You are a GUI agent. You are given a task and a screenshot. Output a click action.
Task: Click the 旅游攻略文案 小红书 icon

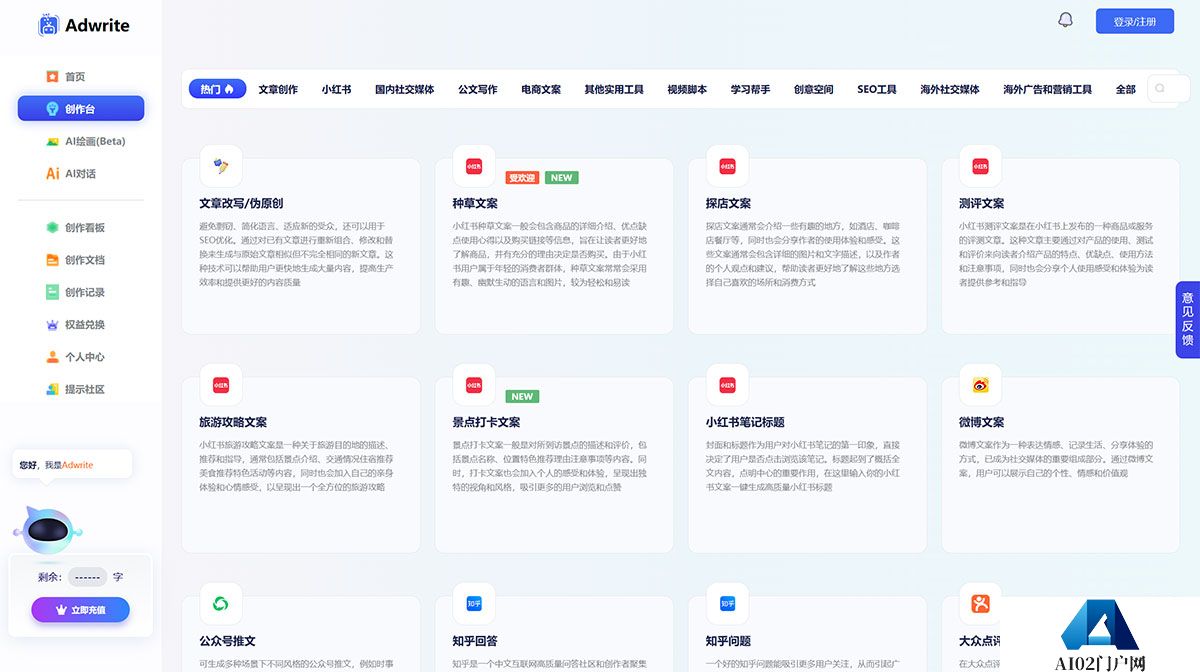pos(220,384)
